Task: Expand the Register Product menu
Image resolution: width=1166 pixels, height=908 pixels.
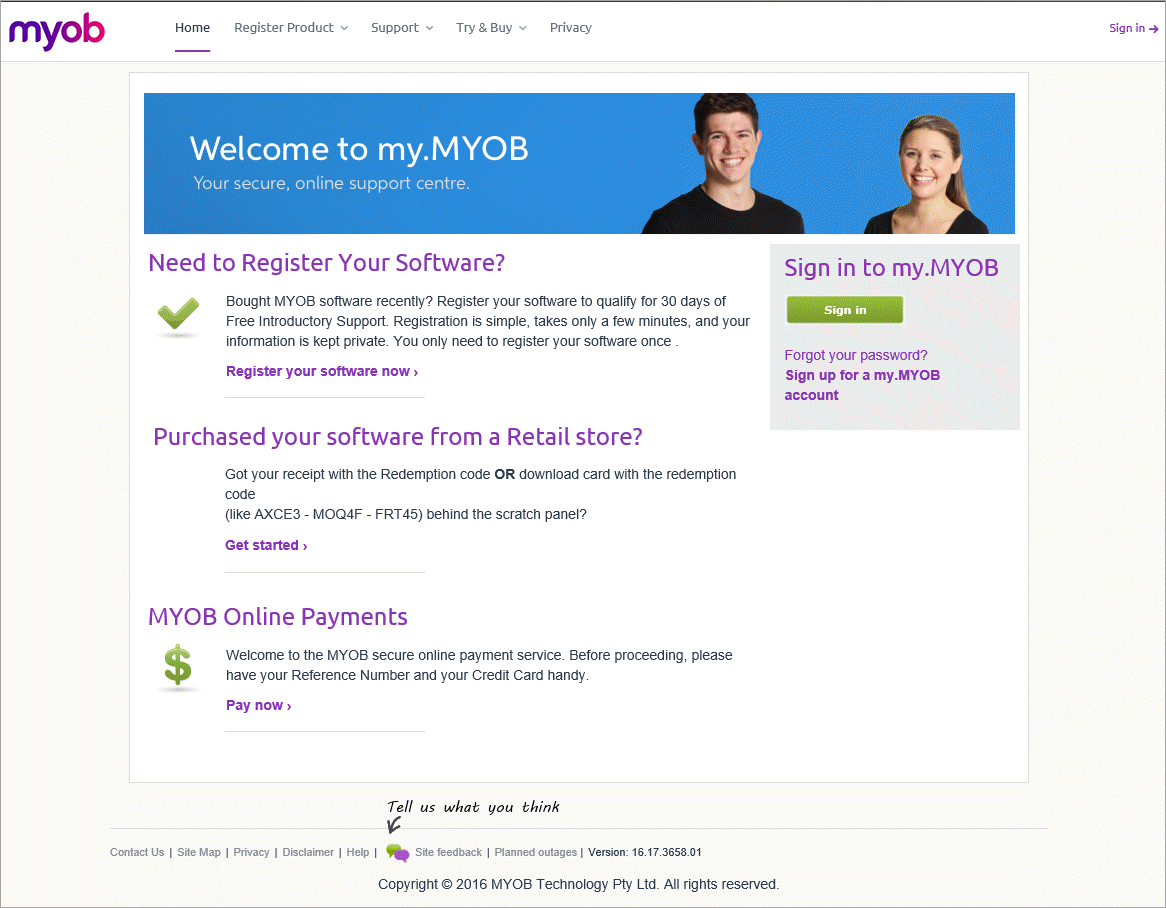Action: (291, 28)
